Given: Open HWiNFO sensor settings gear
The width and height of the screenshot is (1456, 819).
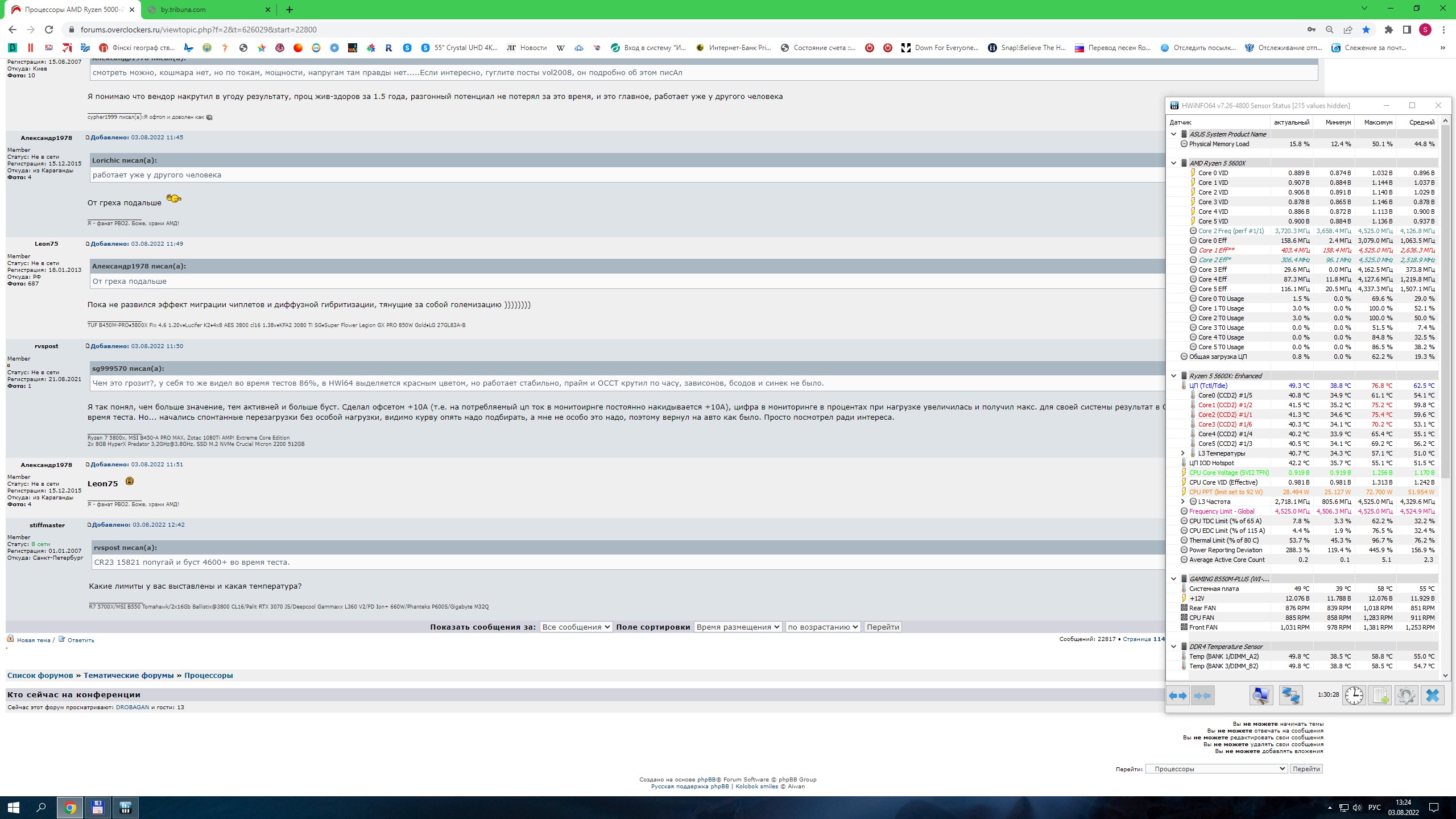Looking at the screenshot, I should pos(1406,696).
